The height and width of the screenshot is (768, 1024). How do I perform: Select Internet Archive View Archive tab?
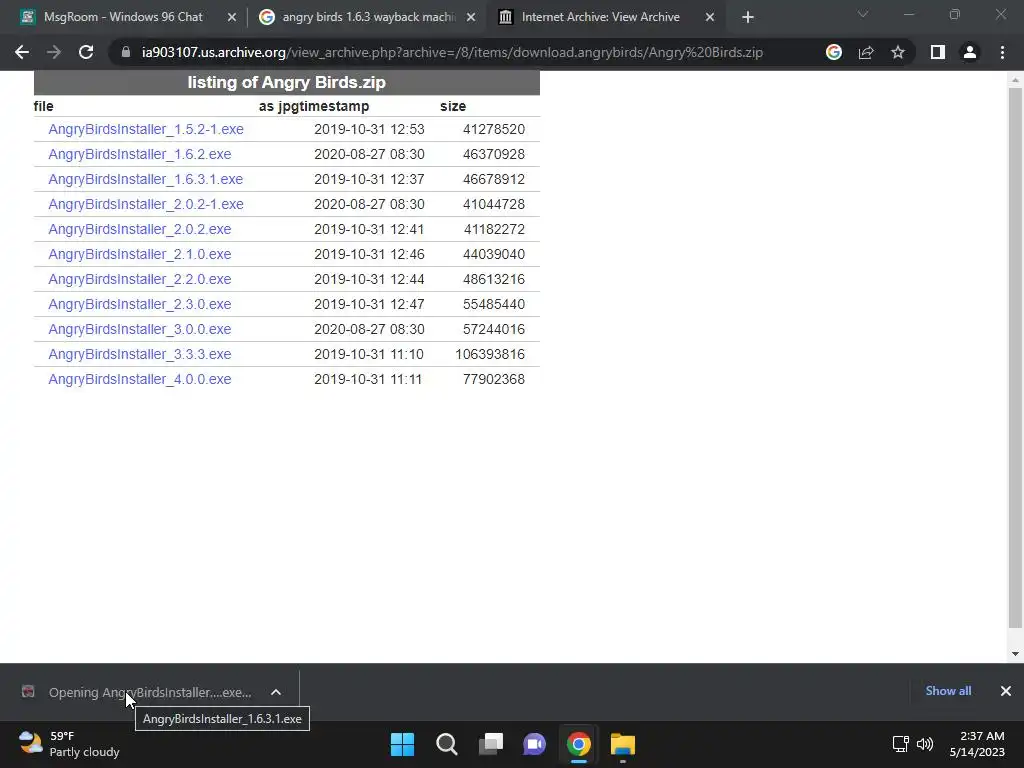point(606,17)
